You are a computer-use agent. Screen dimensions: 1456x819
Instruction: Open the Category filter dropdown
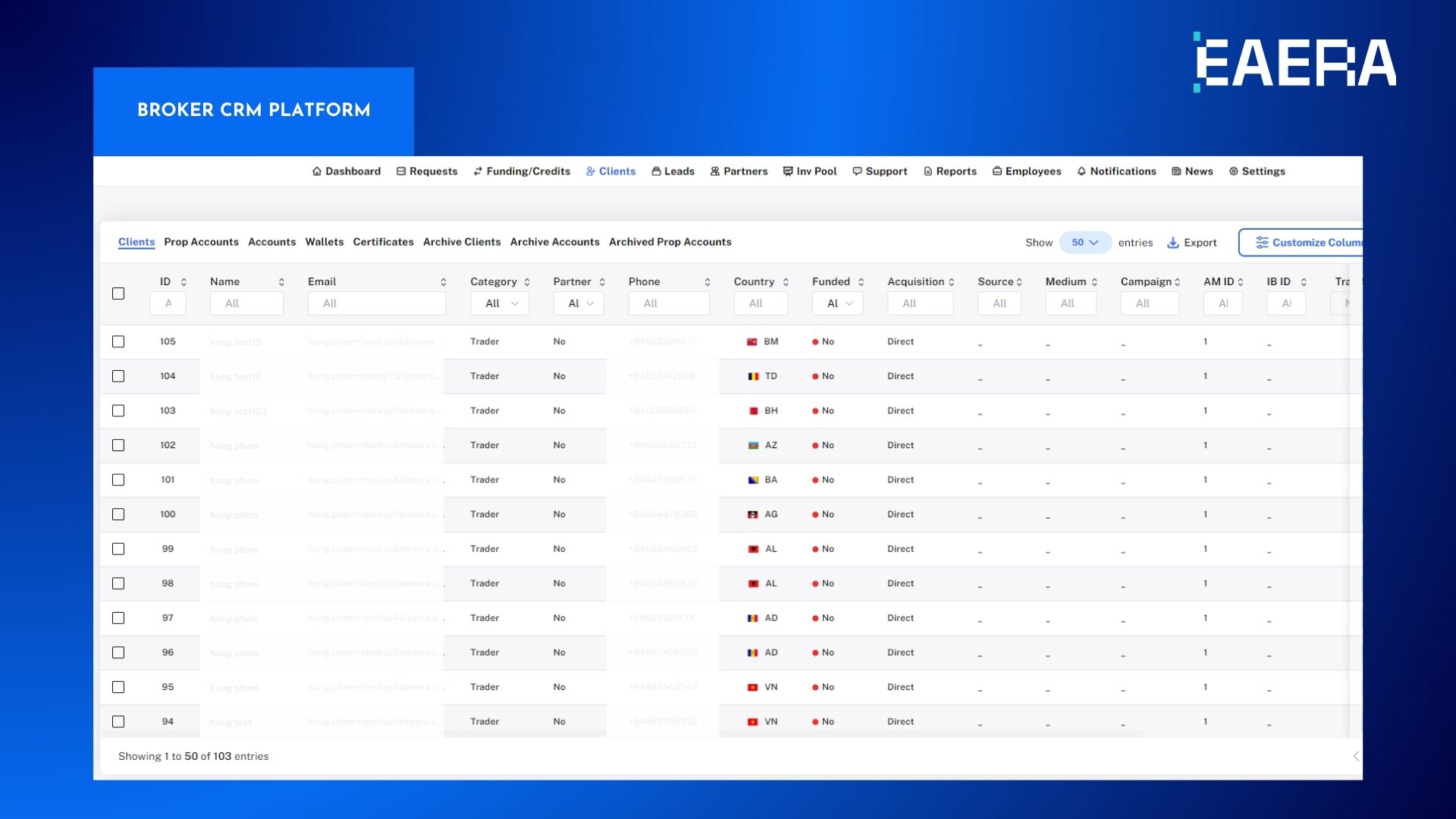point(500,303)
